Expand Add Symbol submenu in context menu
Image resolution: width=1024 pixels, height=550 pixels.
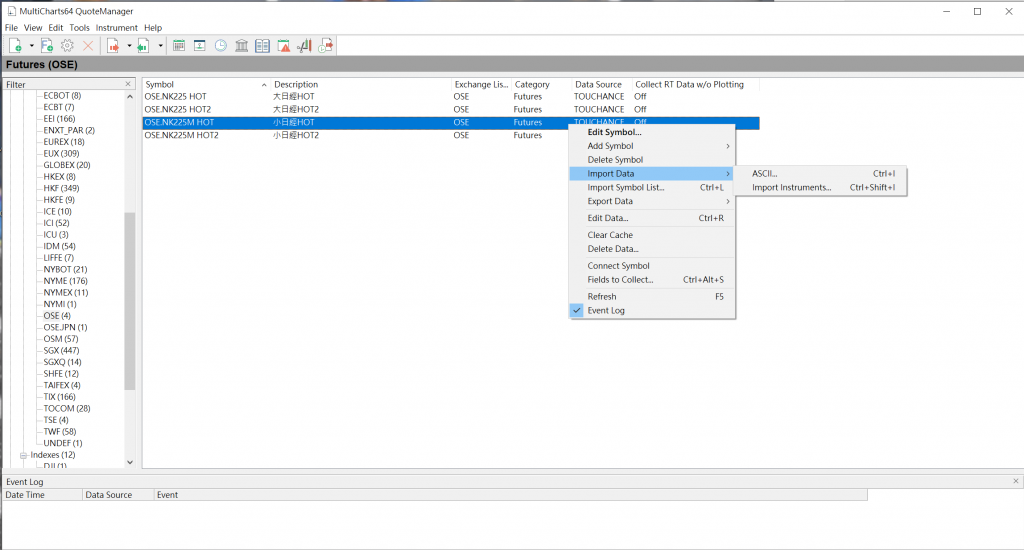point(652,146)
